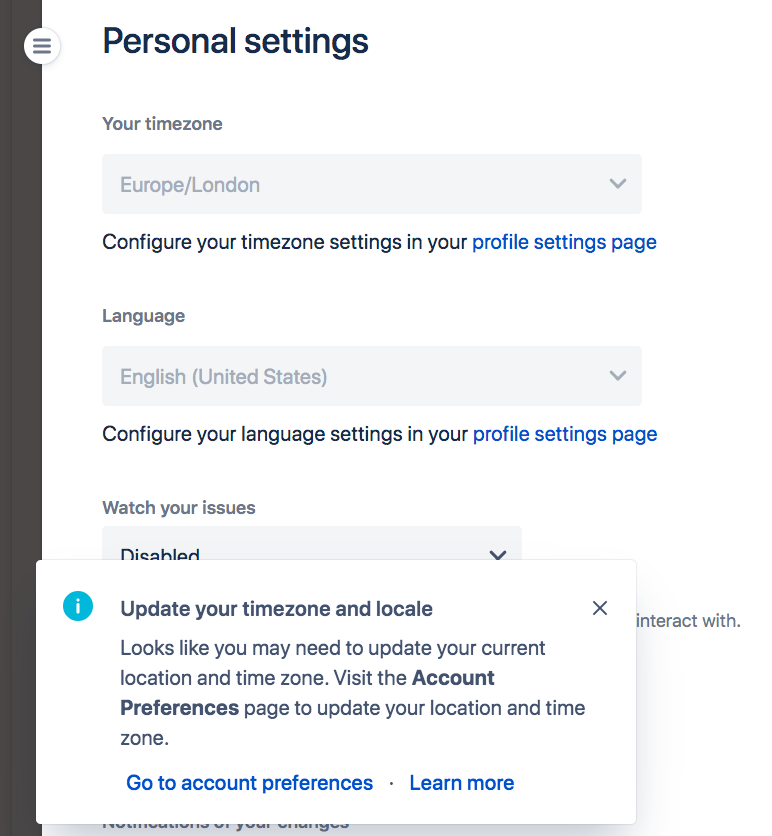Click the Update your timezone and locale title

tap(276, 608)
